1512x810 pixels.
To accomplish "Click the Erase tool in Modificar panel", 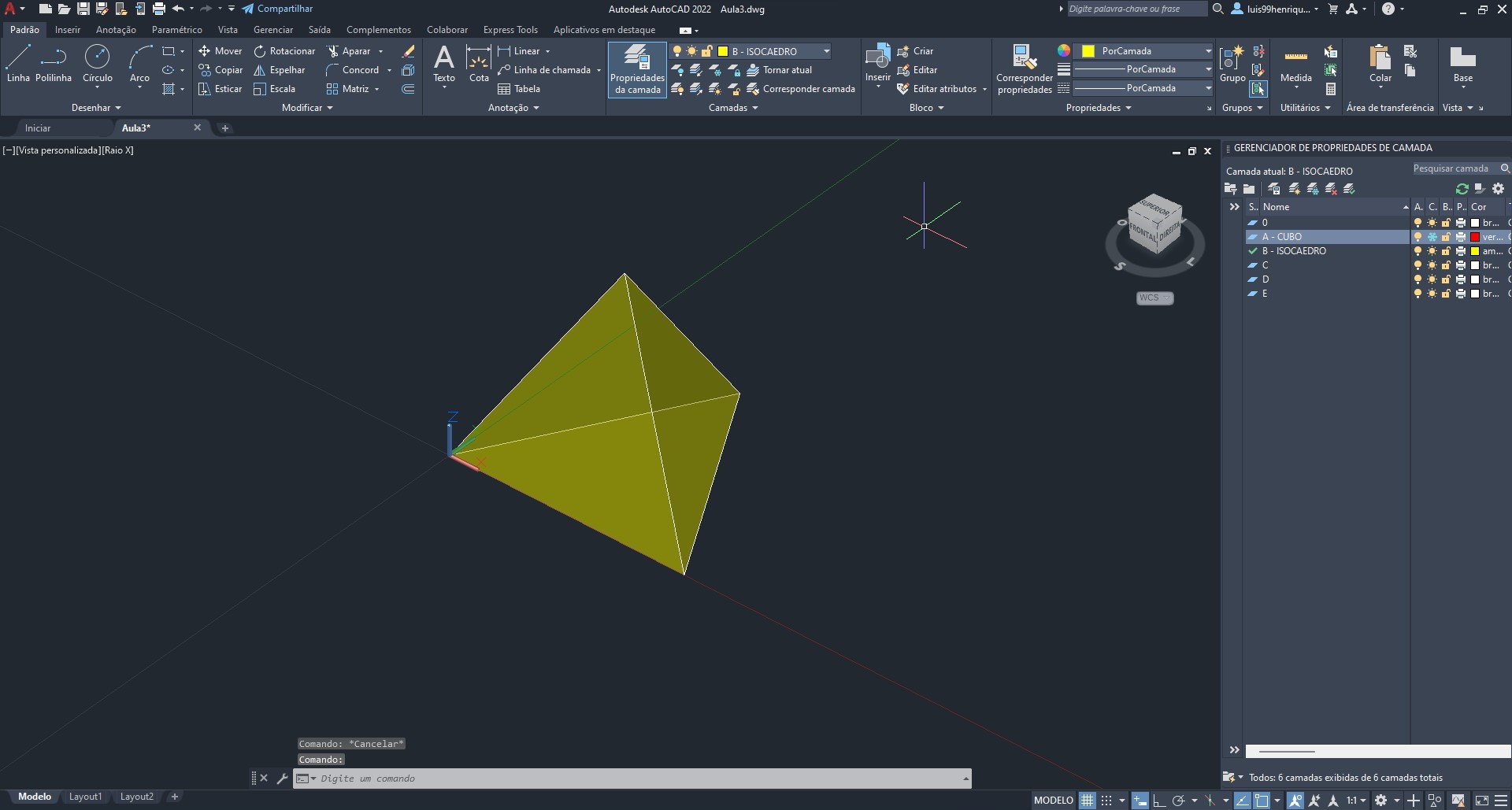I will [408, 51].
